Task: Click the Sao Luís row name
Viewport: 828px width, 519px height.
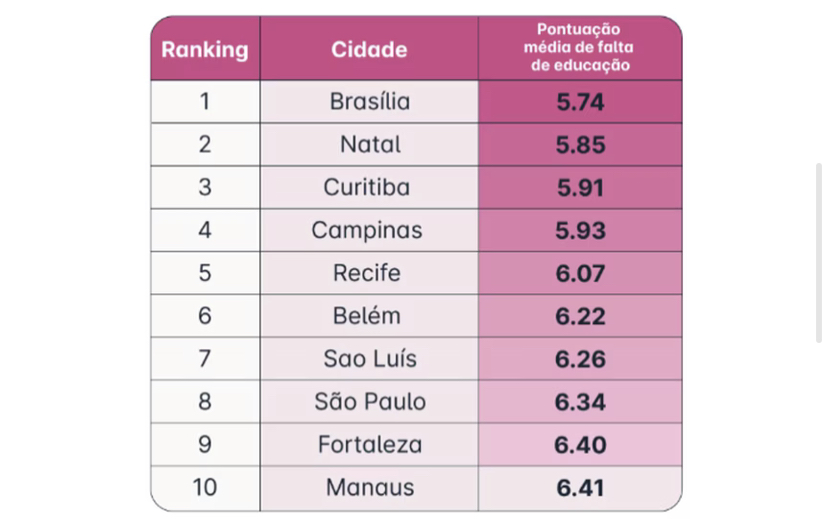Action: [x=369, y=359]
